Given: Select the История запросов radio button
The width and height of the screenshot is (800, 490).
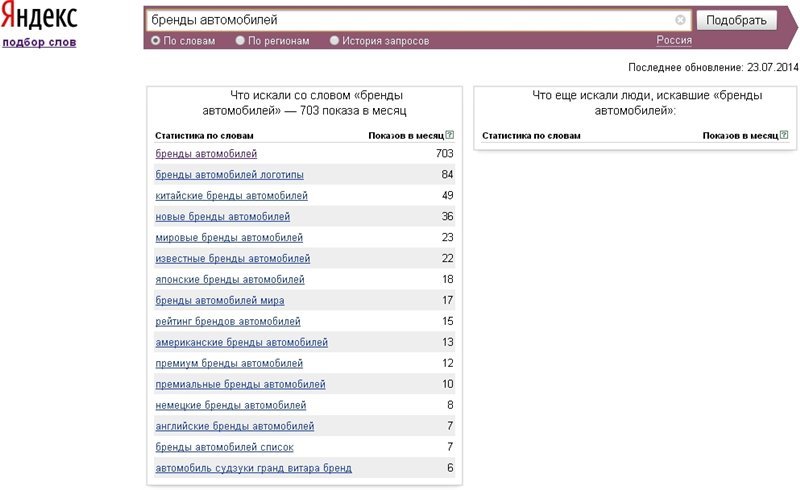Looking at the screenshot, I should pos(334,40).
